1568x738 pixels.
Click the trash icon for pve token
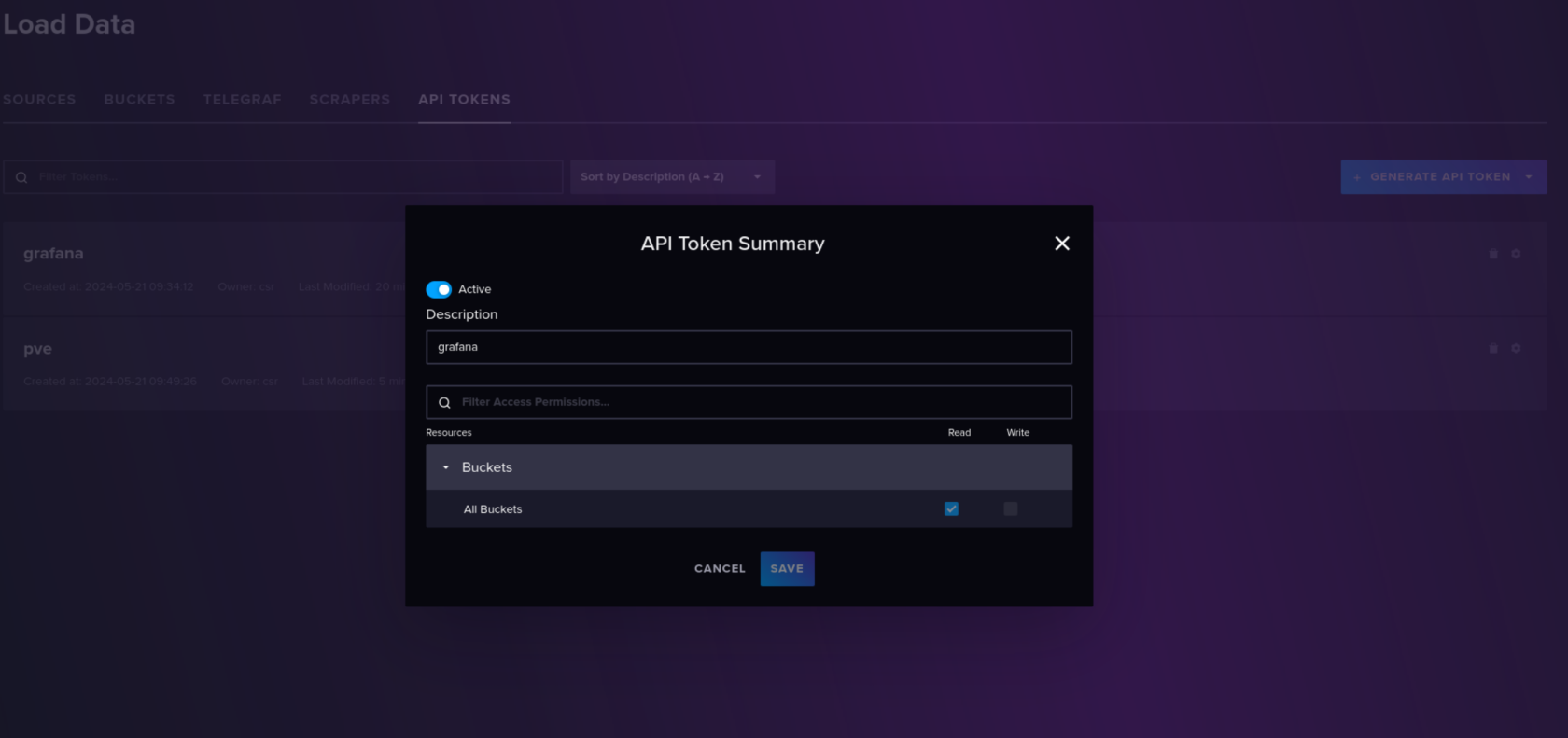pyautogui.click(x=1493, y=349)
